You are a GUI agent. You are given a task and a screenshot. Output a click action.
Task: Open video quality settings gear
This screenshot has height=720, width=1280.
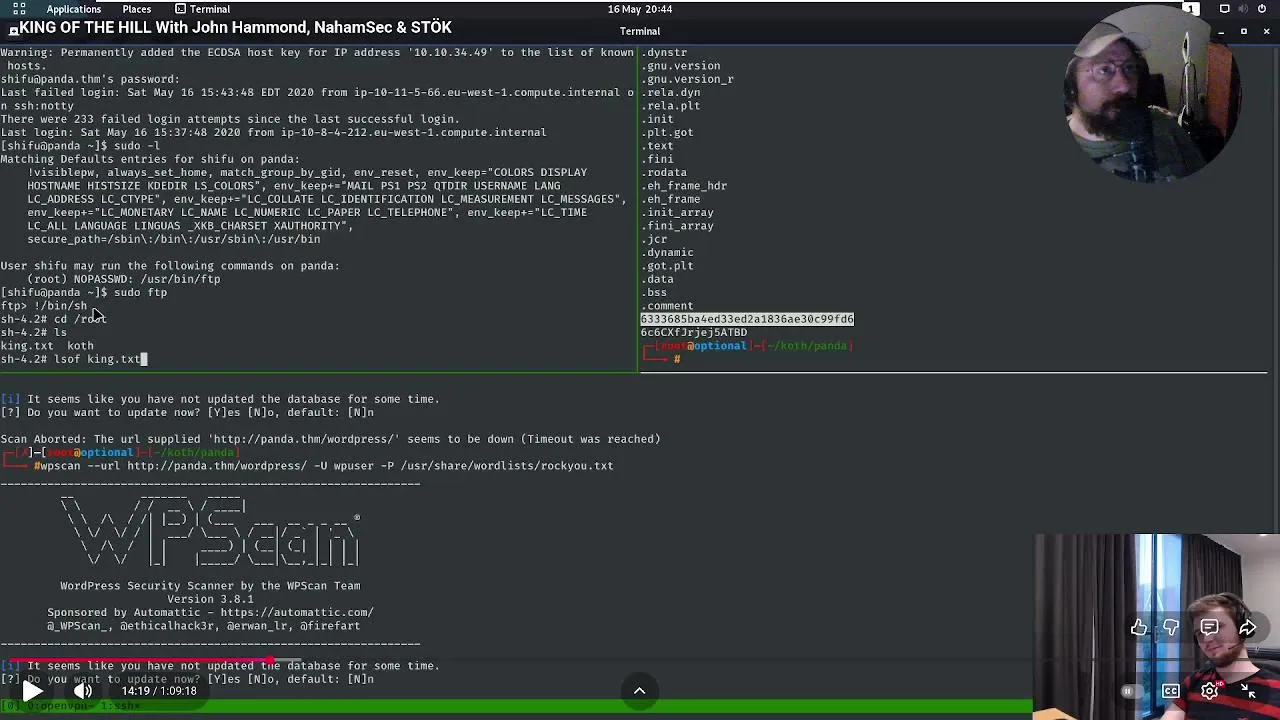tap(1209, 690)
